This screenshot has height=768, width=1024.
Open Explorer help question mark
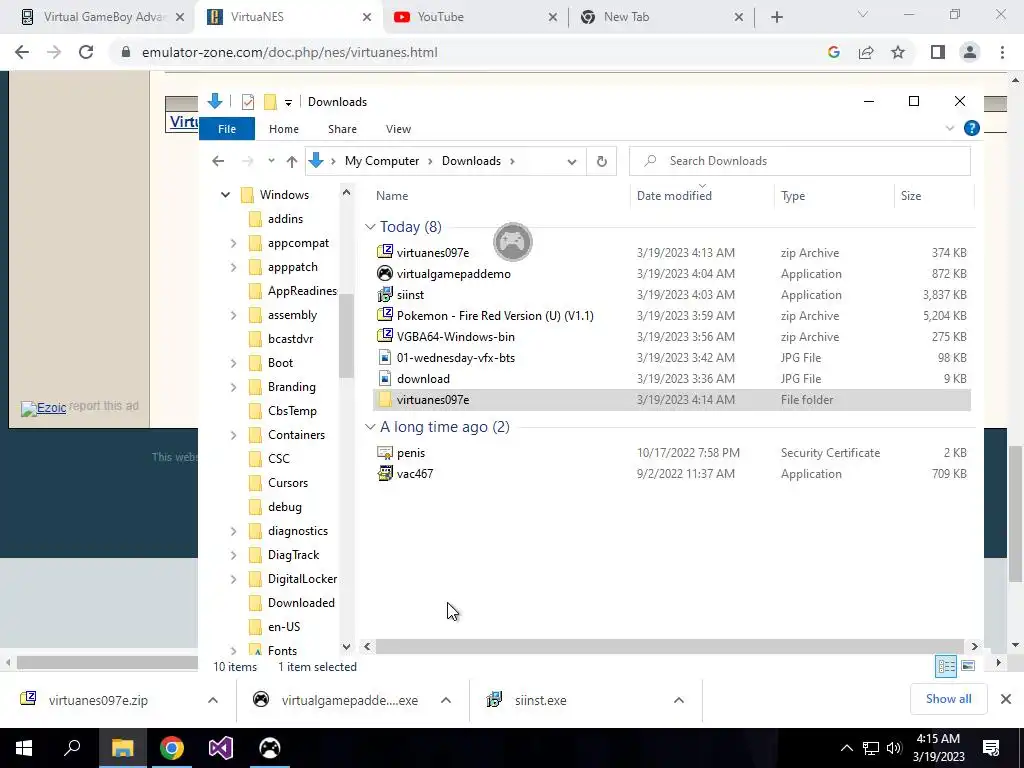972,129
